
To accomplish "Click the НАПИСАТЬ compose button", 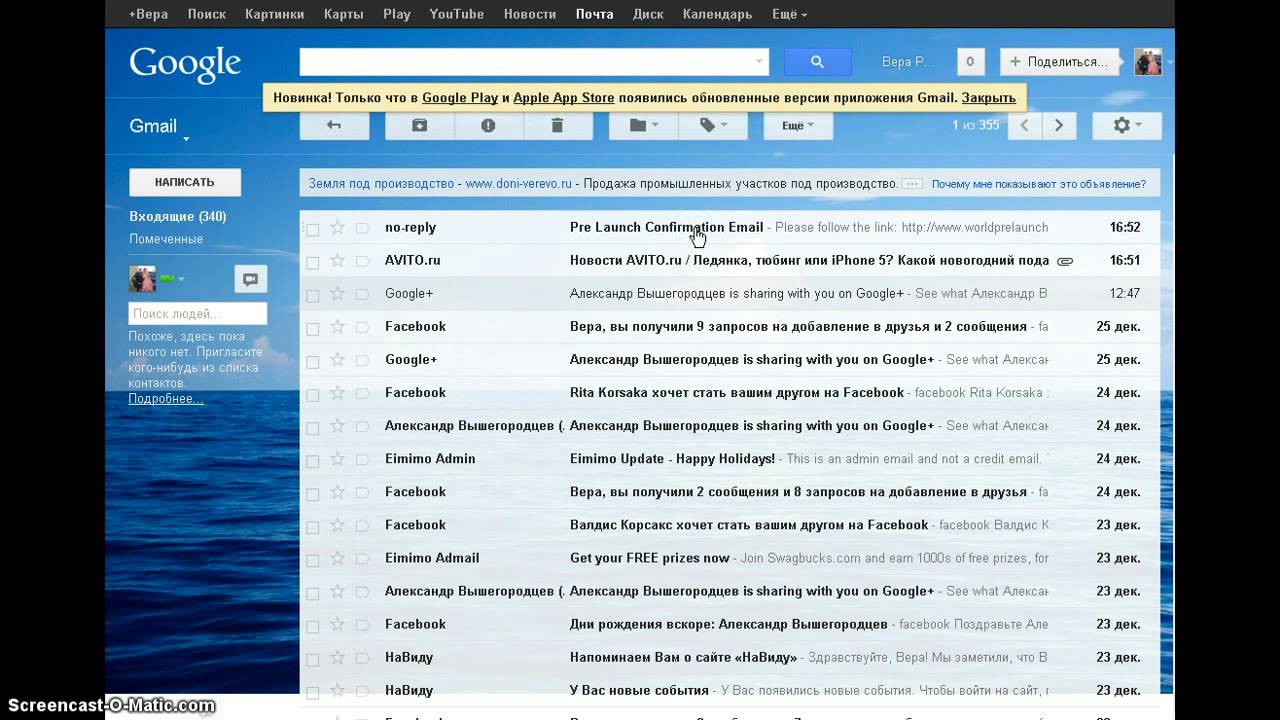I will point(185,182).
